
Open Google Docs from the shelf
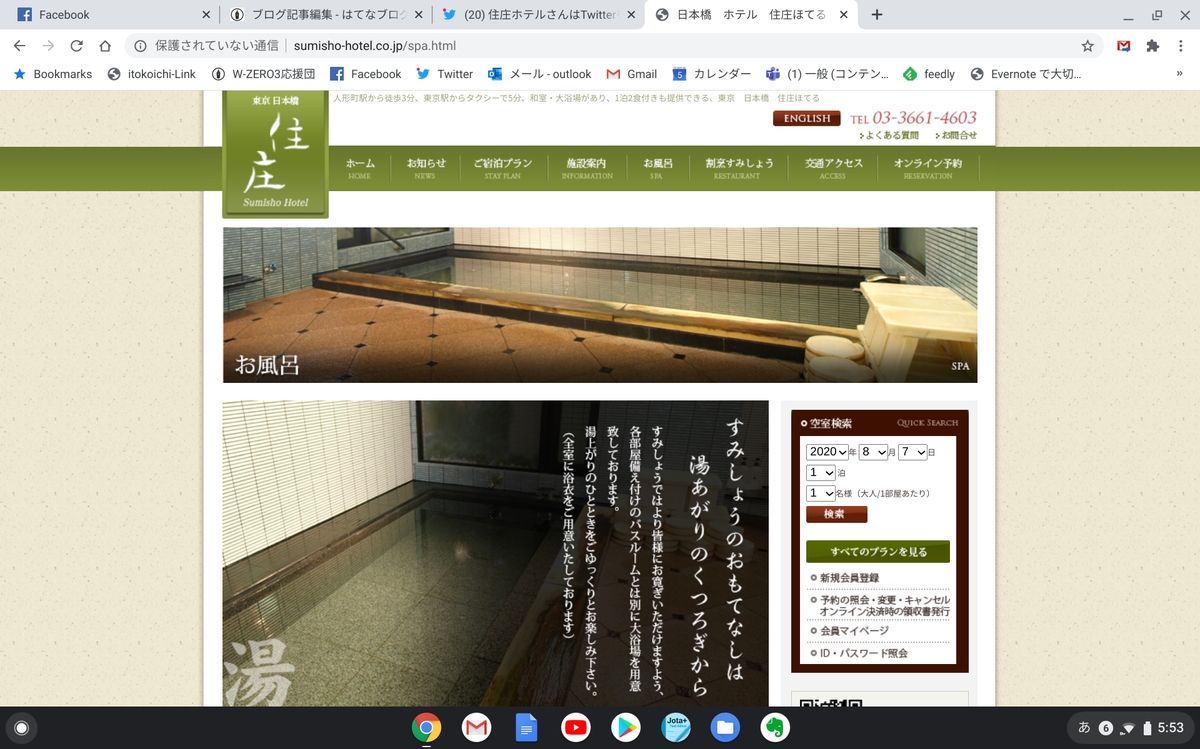(526, 728)
